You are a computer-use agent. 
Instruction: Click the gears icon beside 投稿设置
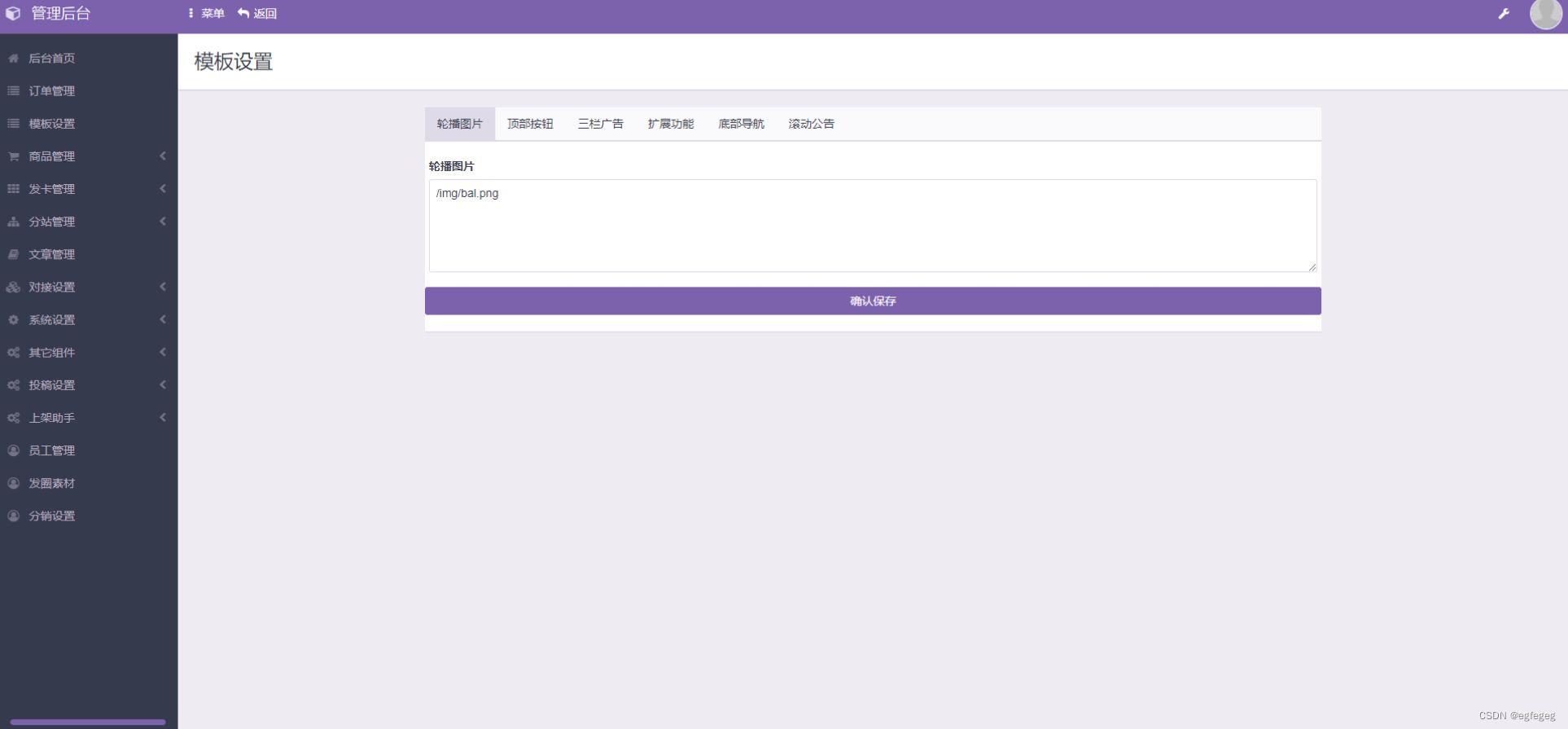pyautogui.click(x=13, y=385)
